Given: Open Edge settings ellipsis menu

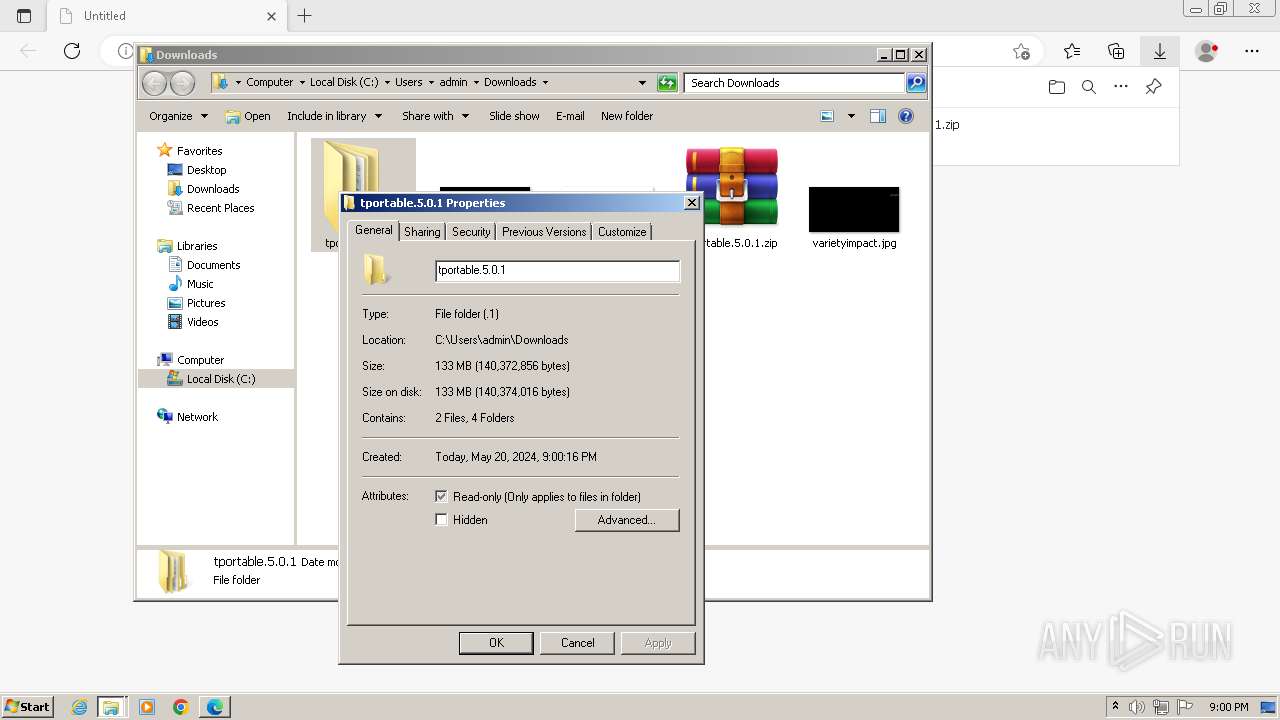Looking at the screenshot, I should click(x=1252, y=51).
